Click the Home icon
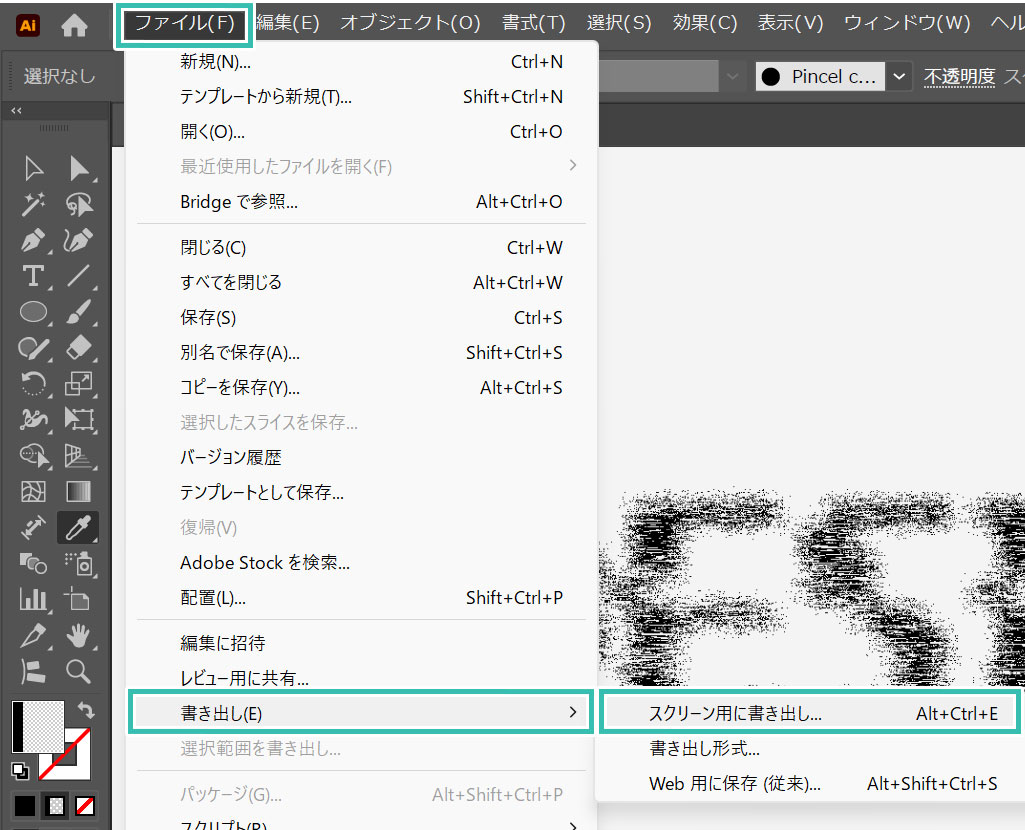 (x=74, y=26)
